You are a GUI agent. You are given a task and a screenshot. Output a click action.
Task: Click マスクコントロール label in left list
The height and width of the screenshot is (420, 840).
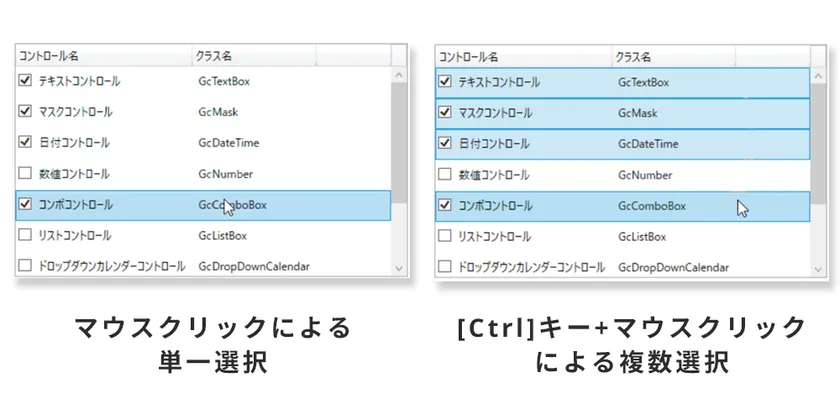tap(76, 112)
